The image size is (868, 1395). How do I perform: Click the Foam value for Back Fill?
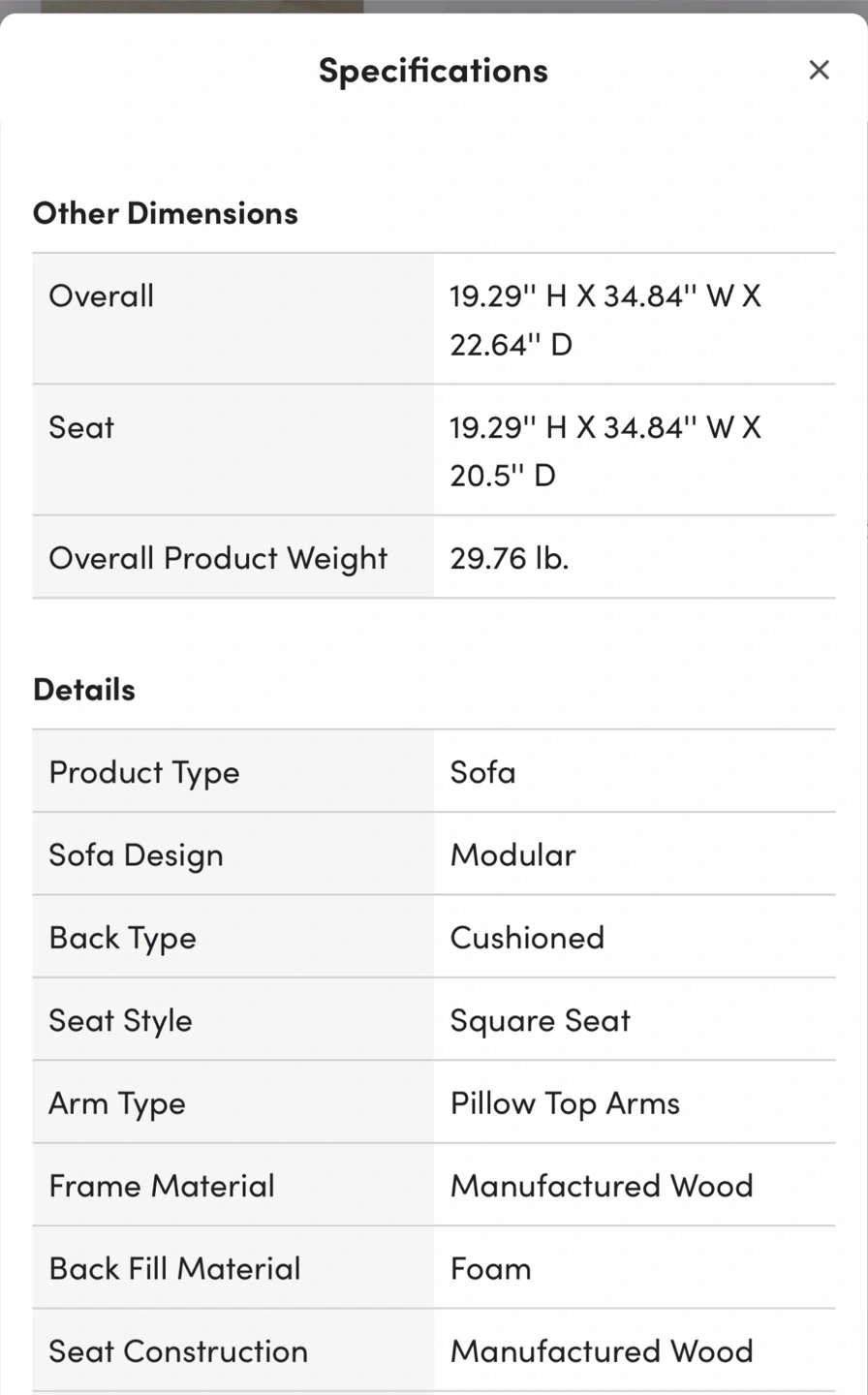click(490, 1269)
